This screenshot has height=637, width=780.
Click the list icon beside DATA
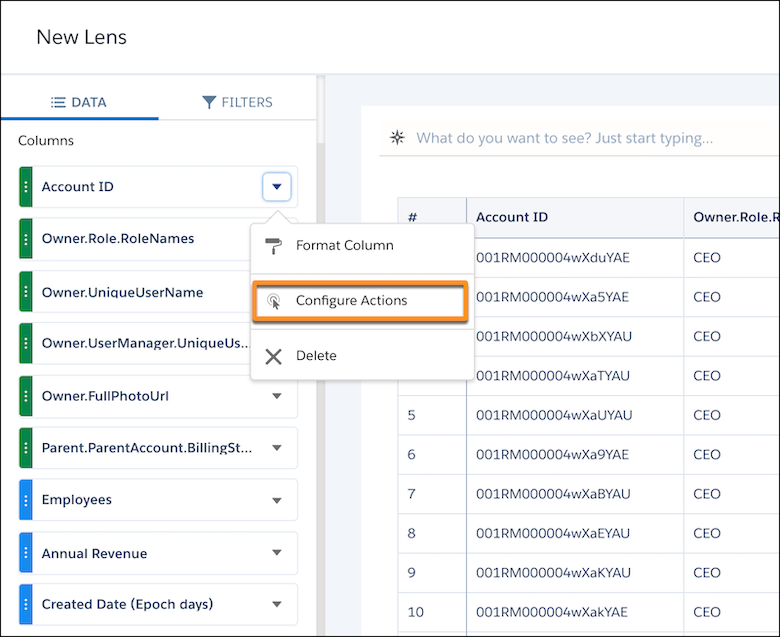58,102
